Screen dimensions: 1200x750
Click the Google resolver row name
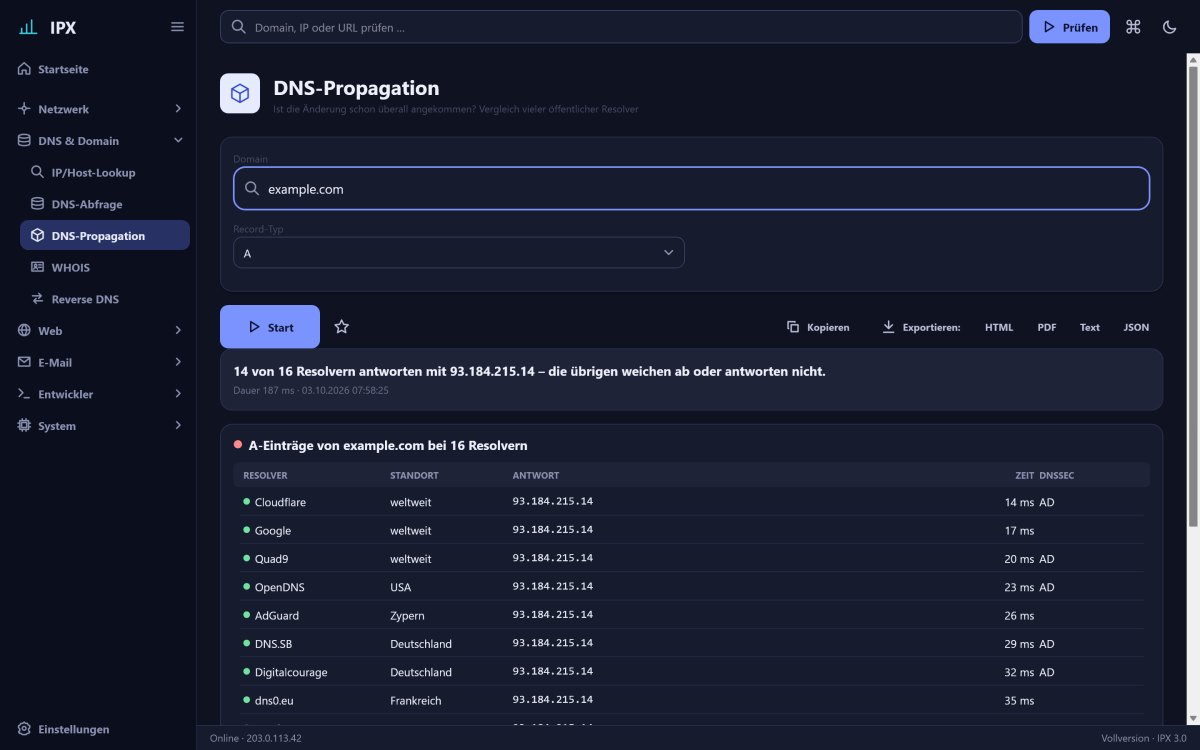(273, 530)
